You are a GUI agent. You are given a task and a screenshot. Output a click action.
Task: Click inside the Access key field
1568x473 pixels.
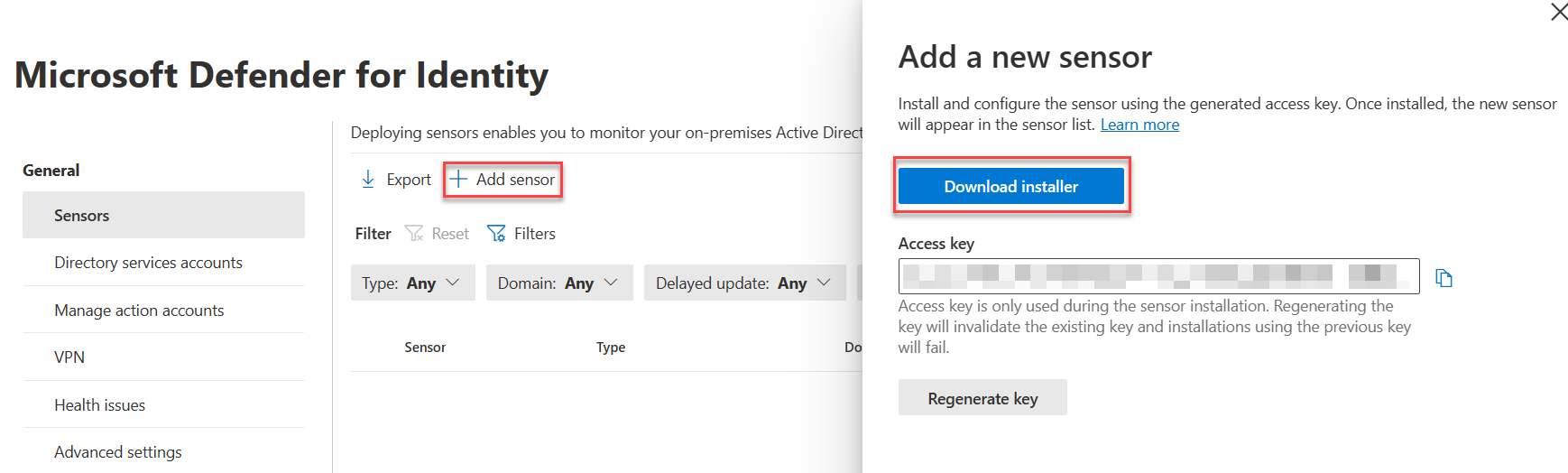pos(1158,276)
